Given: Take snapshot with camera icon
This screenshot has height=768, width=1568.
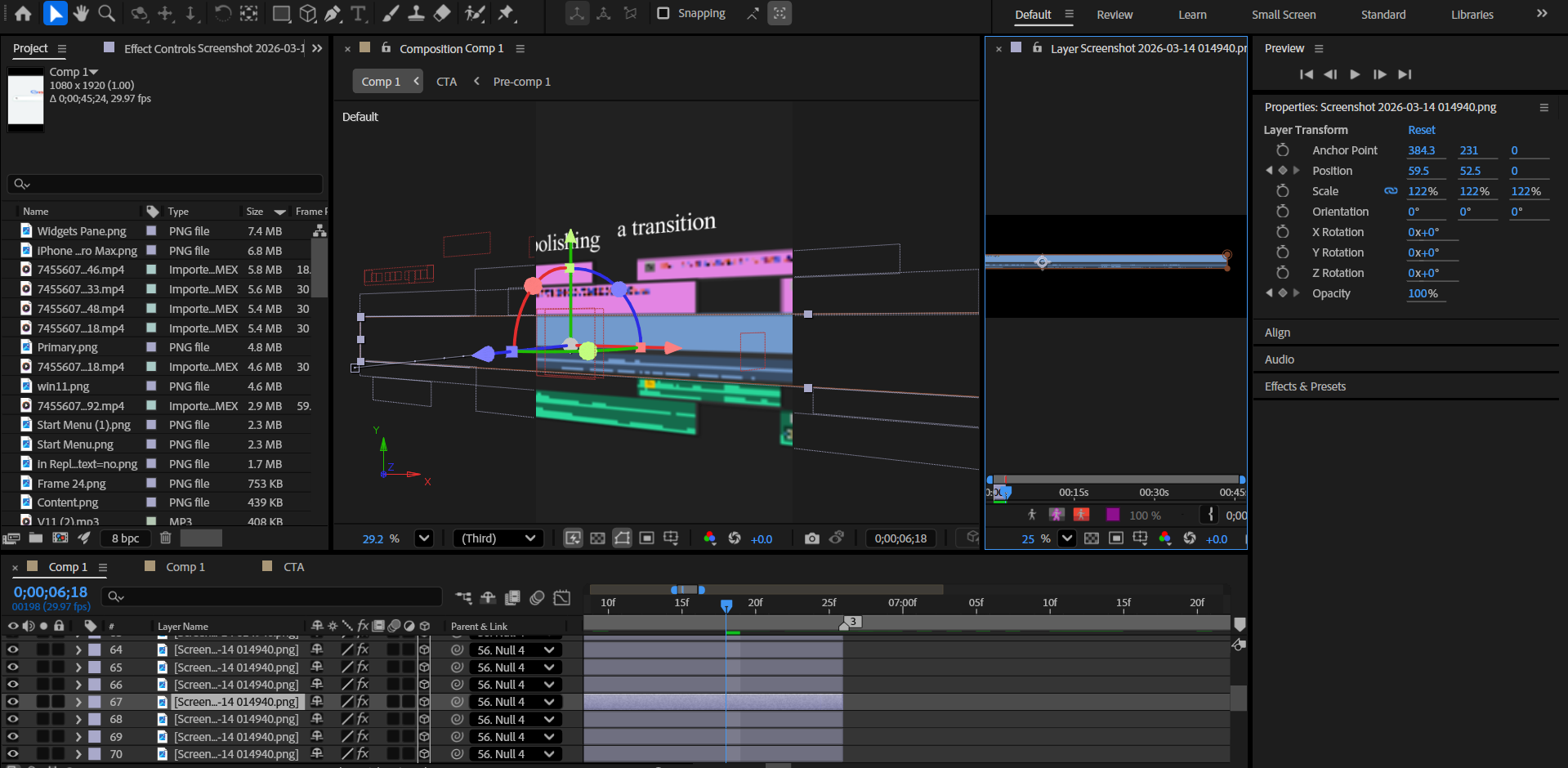Looking at the screenshot, I should click(x=811, y=538).
